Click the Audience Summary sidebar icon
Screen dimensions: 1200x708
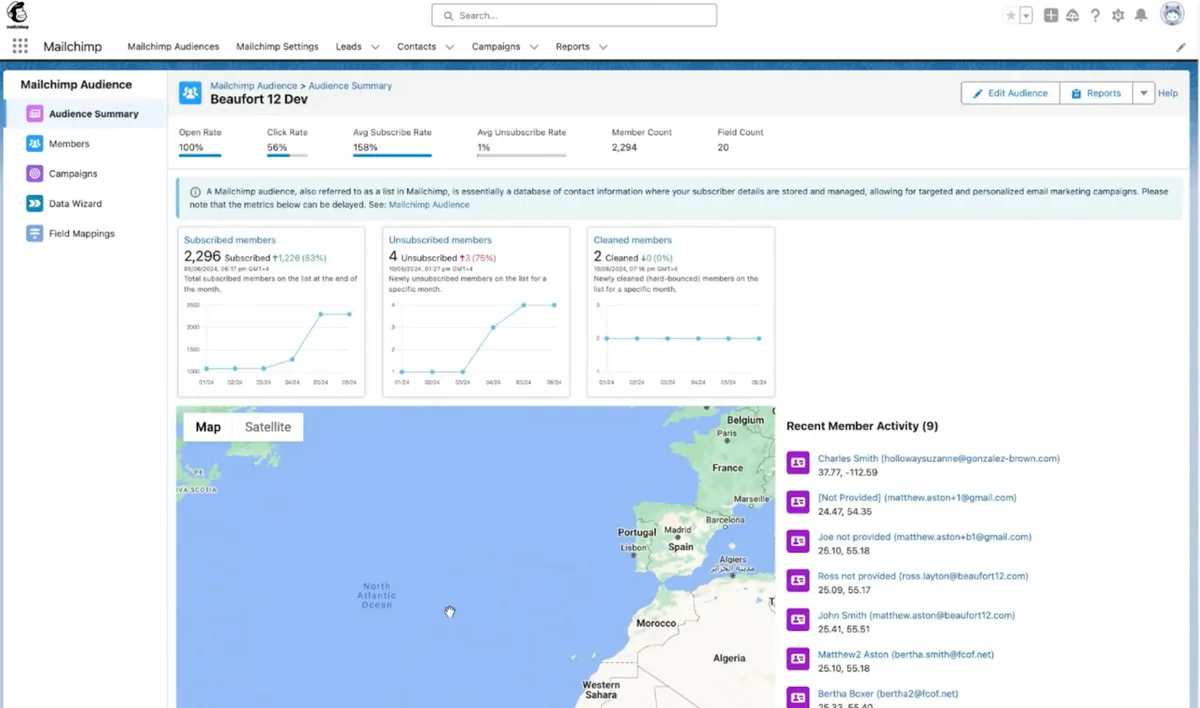[34, 114]
